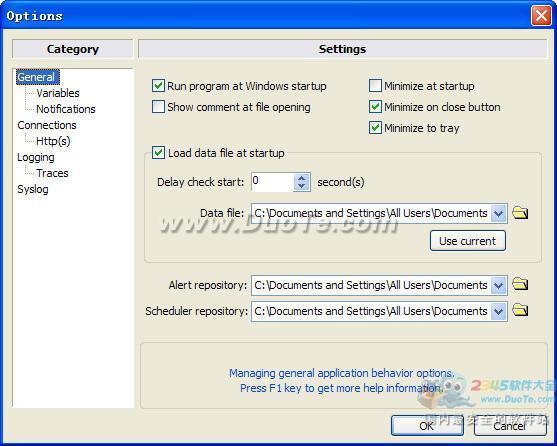Click folder icon beside Scheduler repository
This screenshot has width=557, height=446.
(520, 311)
